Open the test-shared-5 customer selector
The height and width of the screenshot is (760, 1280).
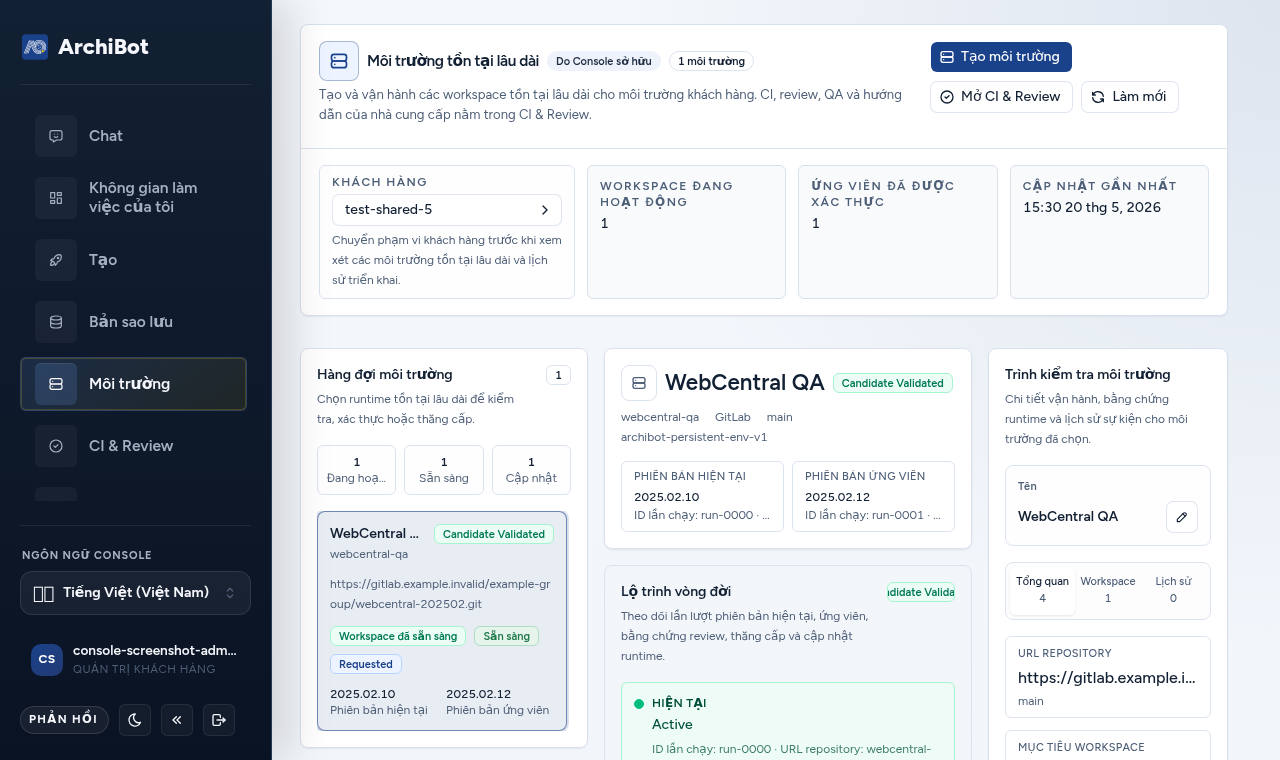(447, 210)
